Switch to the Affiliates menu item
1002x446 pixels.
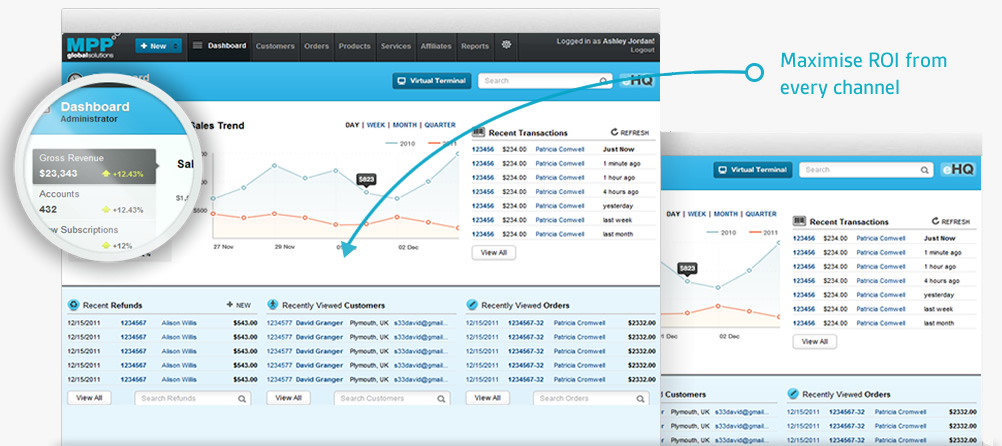(436, 46)
